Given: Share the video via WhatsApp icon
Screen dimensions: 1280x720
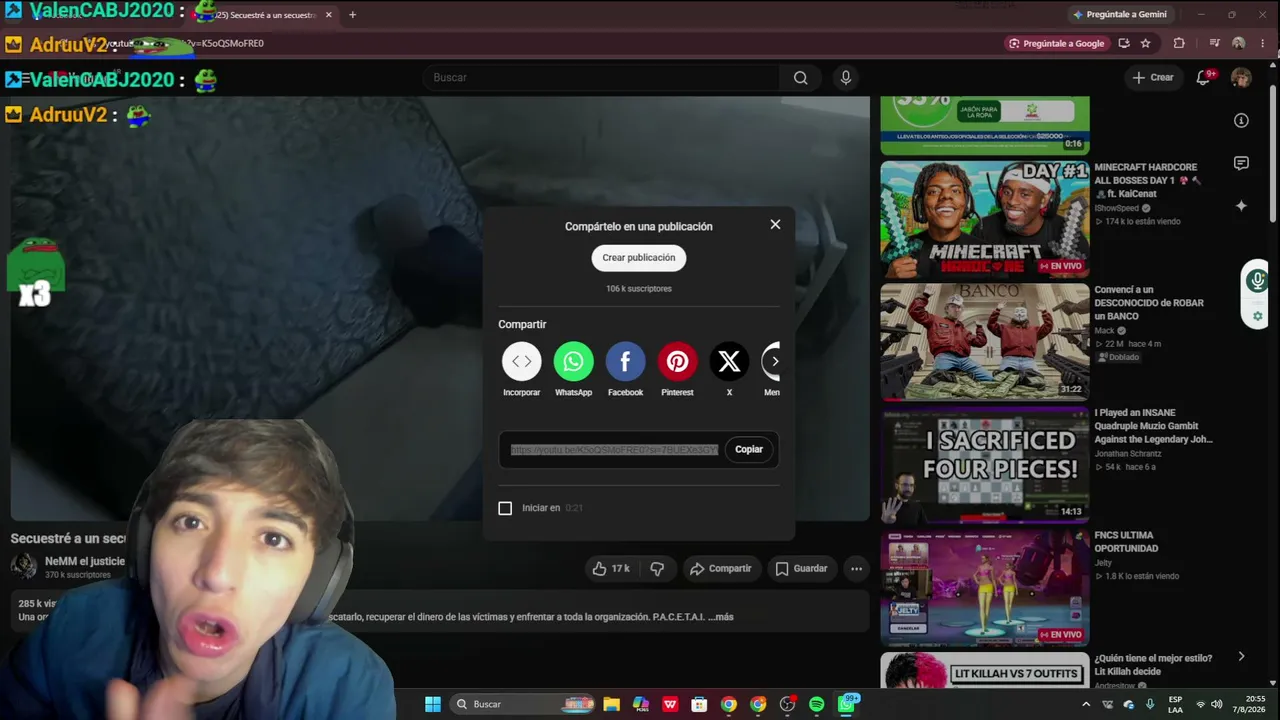Looking at the screenshot, I should [x=573, y=361].
